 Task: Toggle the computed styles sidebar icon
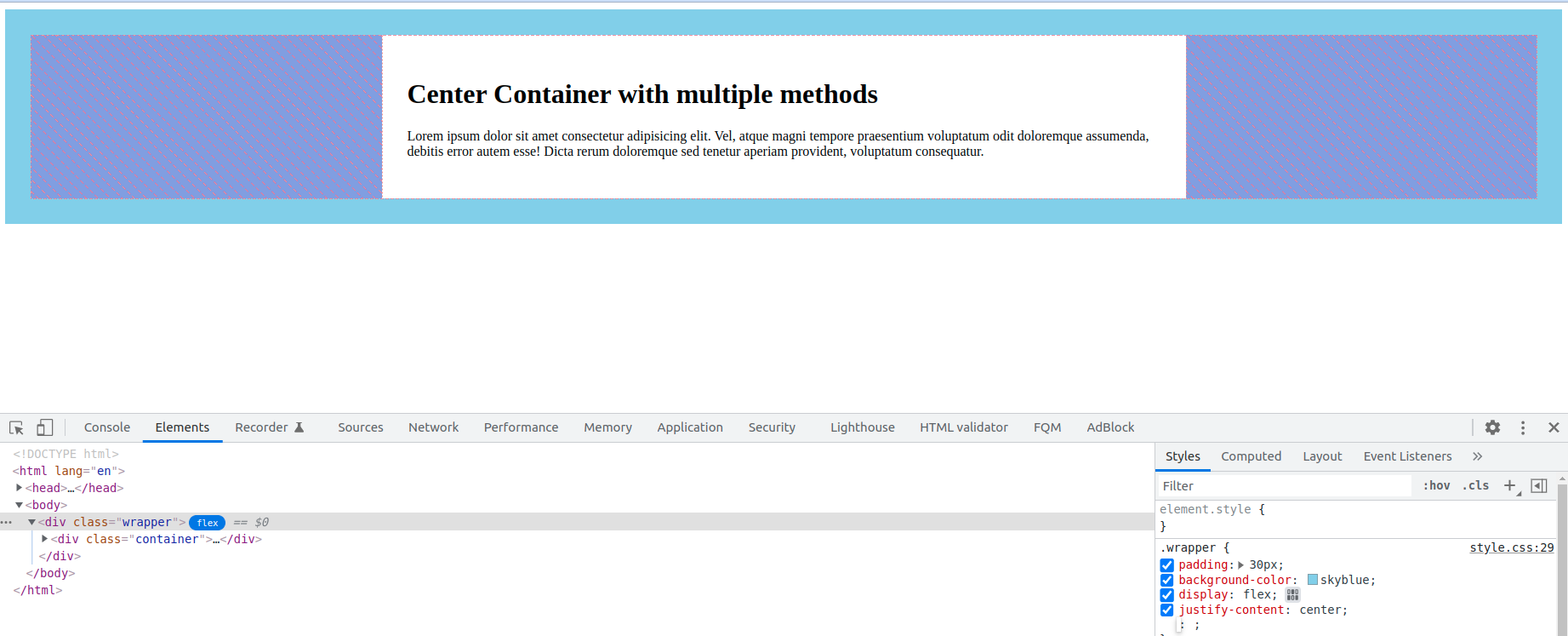(1538, 485)
